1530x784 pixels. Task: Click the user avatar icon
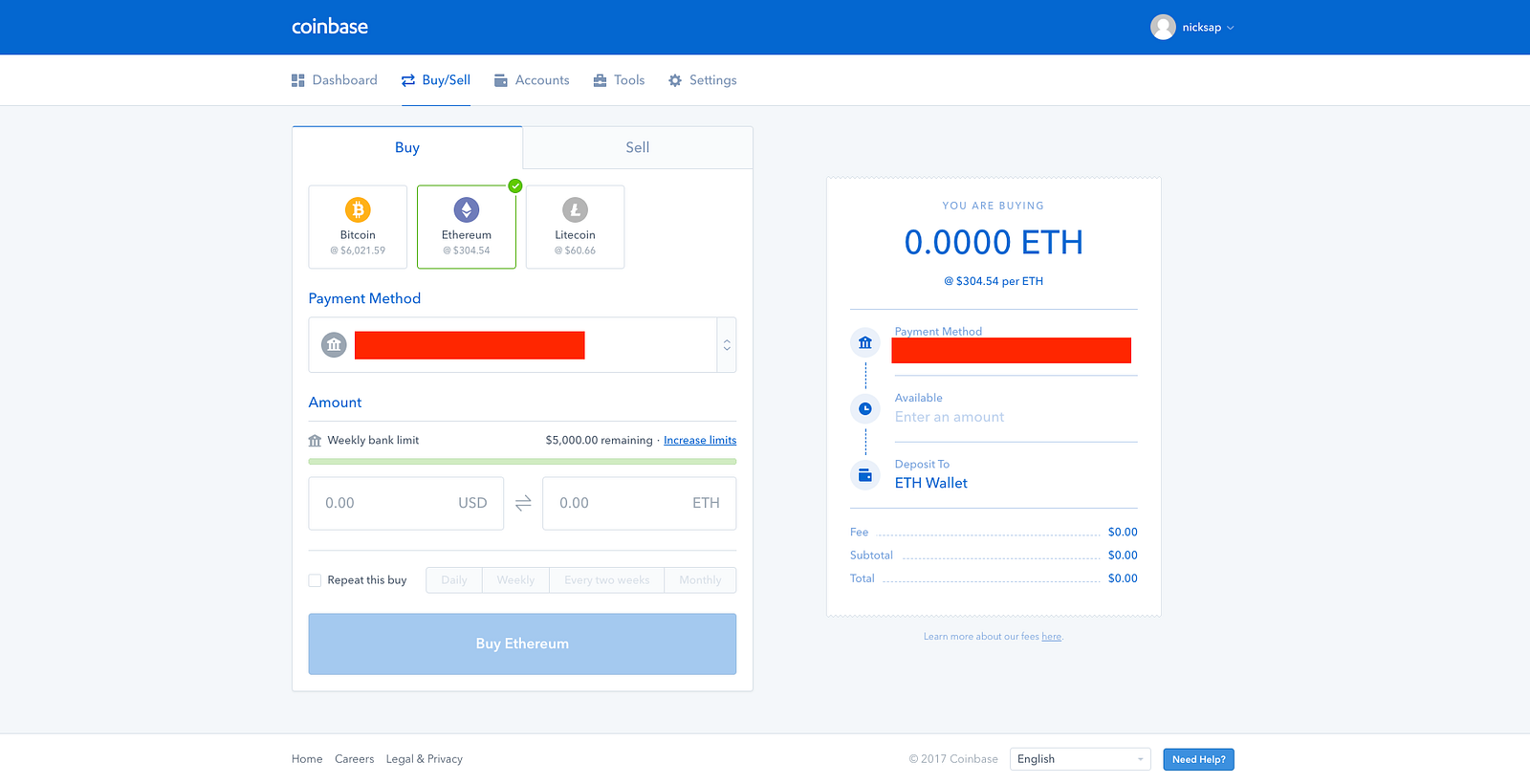pos(1163,27)
